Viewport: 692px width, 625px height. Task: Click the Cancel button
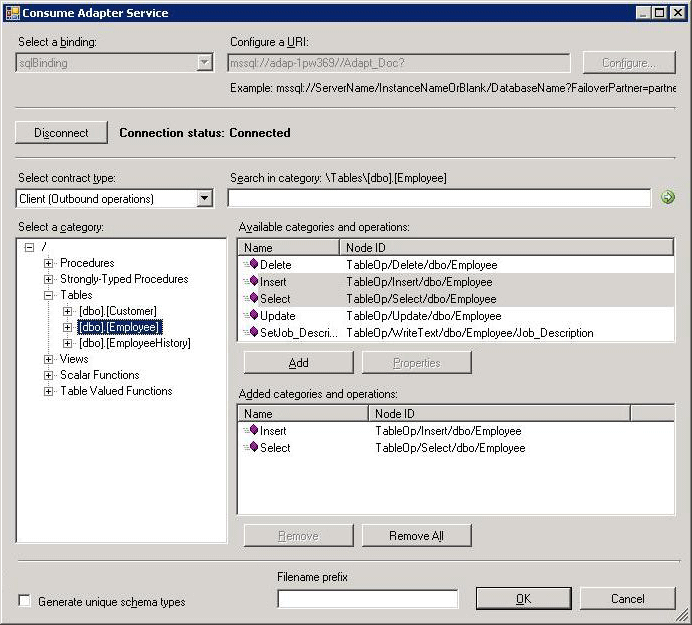(628, 599)
